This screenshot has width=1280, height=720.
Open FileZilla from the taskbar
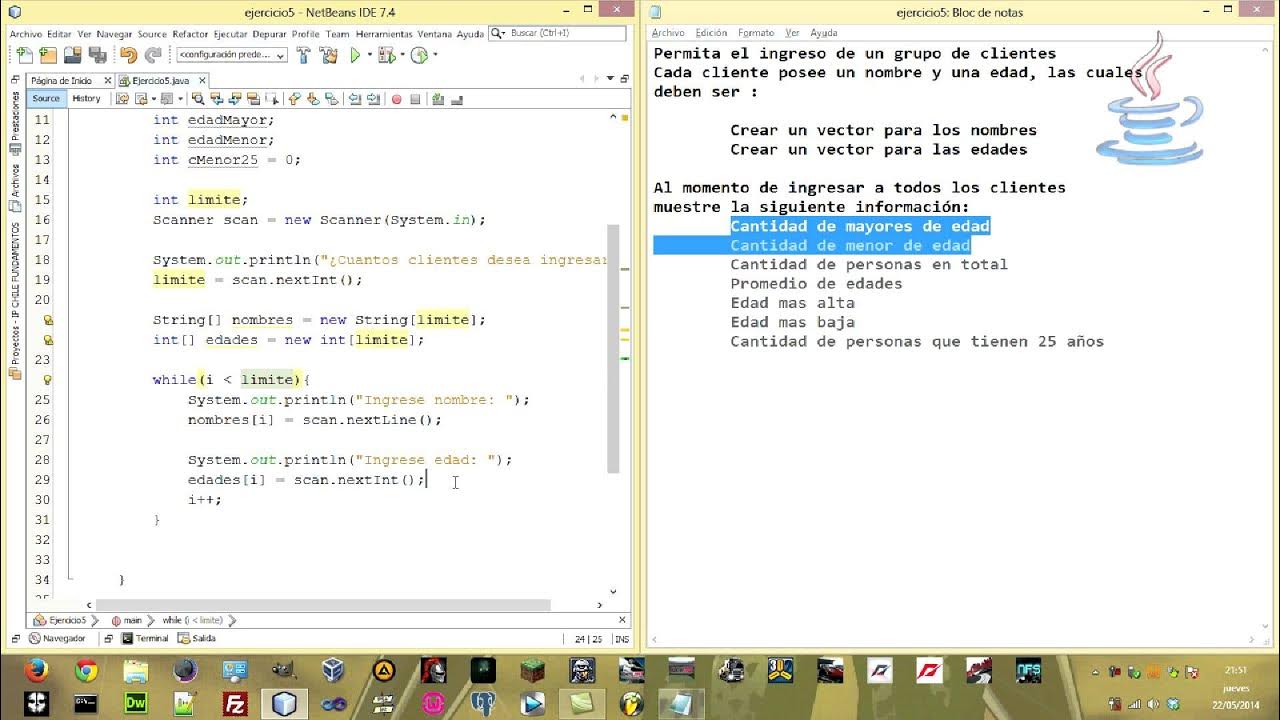[235, 703]
